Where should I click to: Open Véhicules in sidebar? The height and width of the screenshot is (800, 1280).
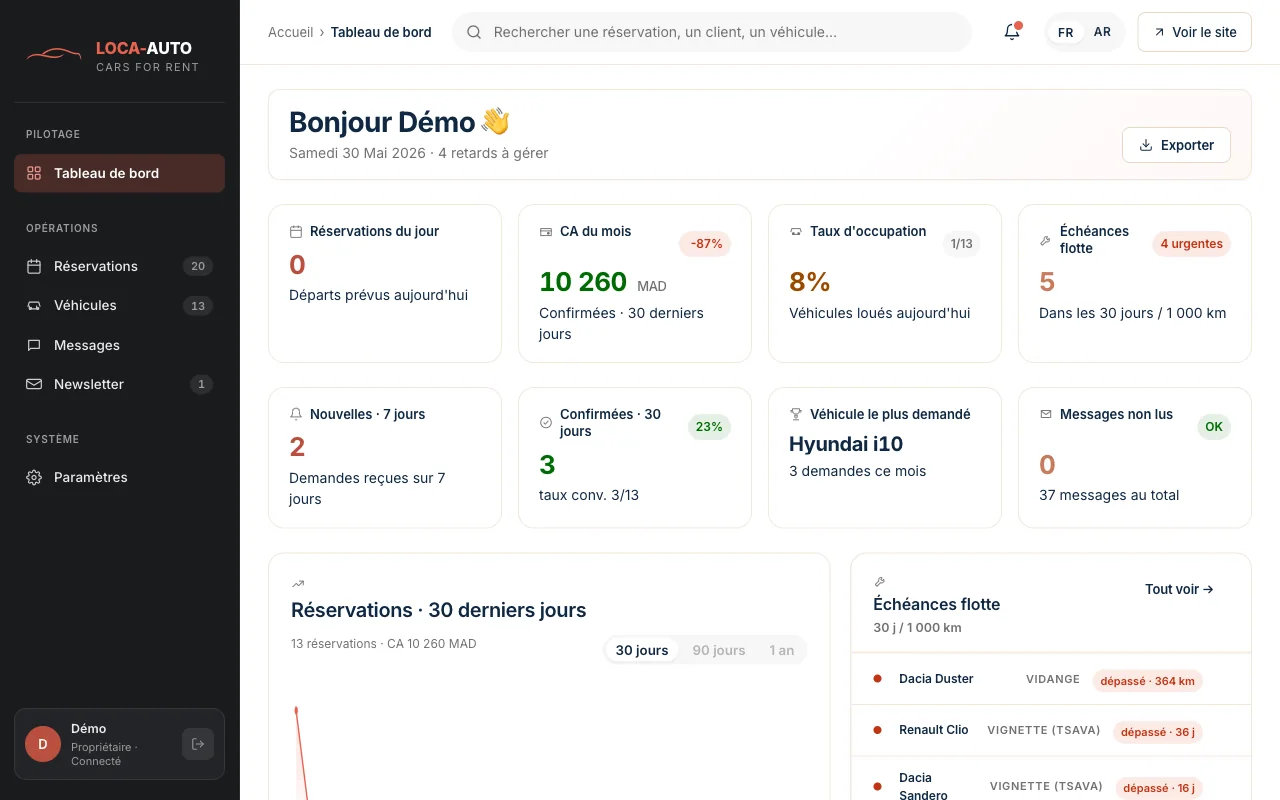pos(119,305)
